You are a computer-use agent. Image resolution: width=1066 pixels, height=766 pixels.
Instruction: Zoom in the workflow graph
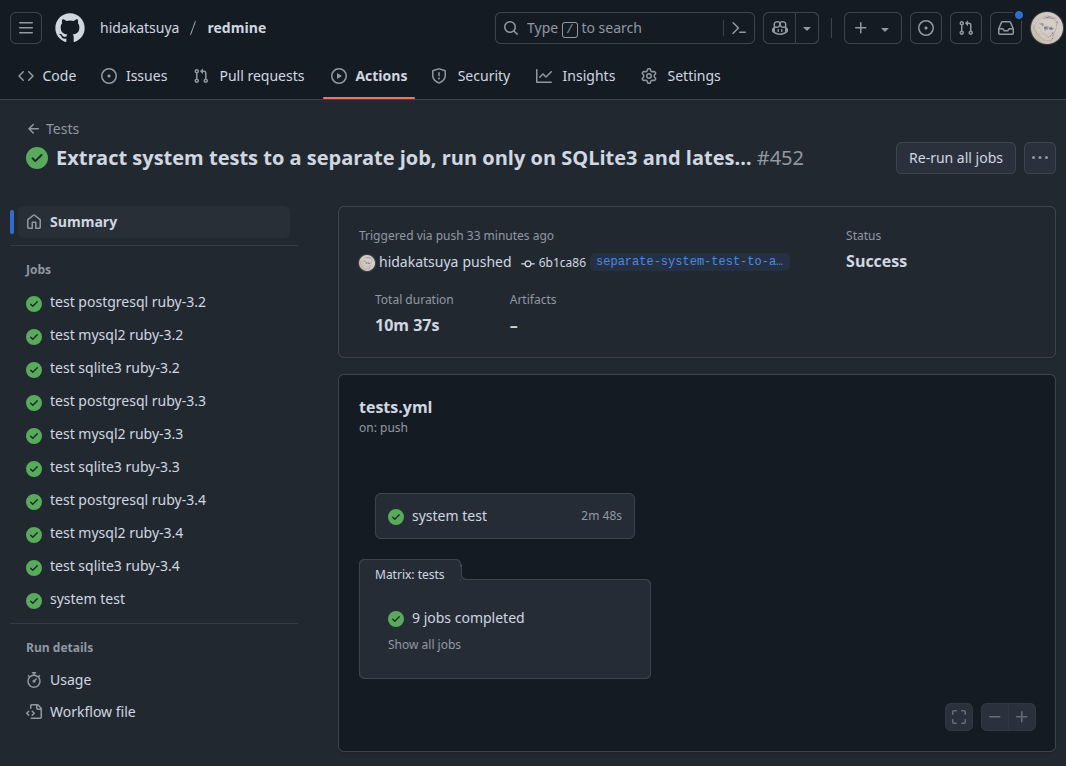(1022, 717)
